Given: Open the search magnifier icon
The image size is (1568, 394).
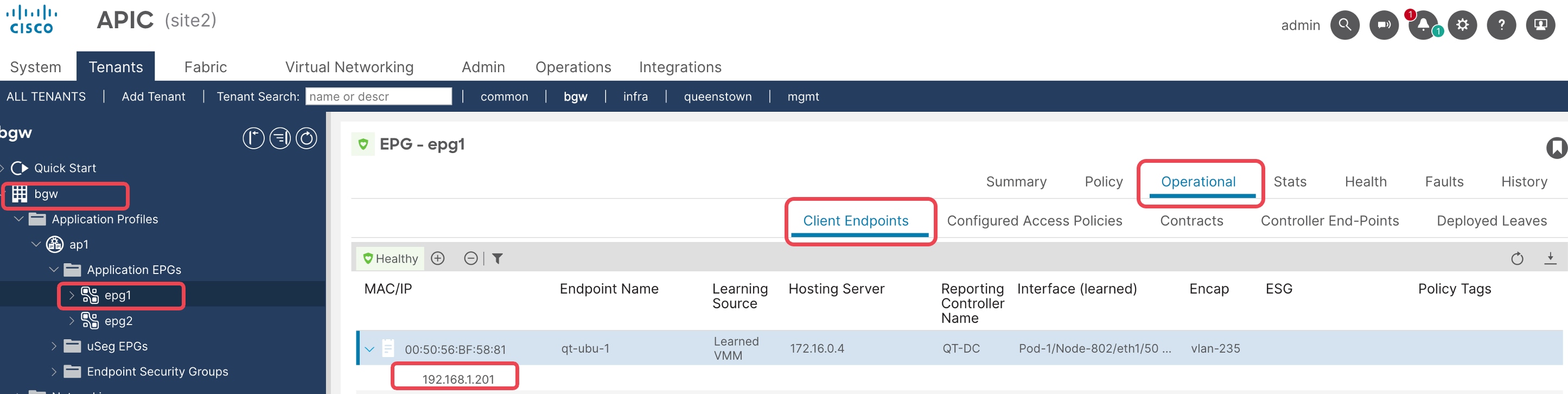Looking at the screenshot, I should click(x=1344, y=25).
